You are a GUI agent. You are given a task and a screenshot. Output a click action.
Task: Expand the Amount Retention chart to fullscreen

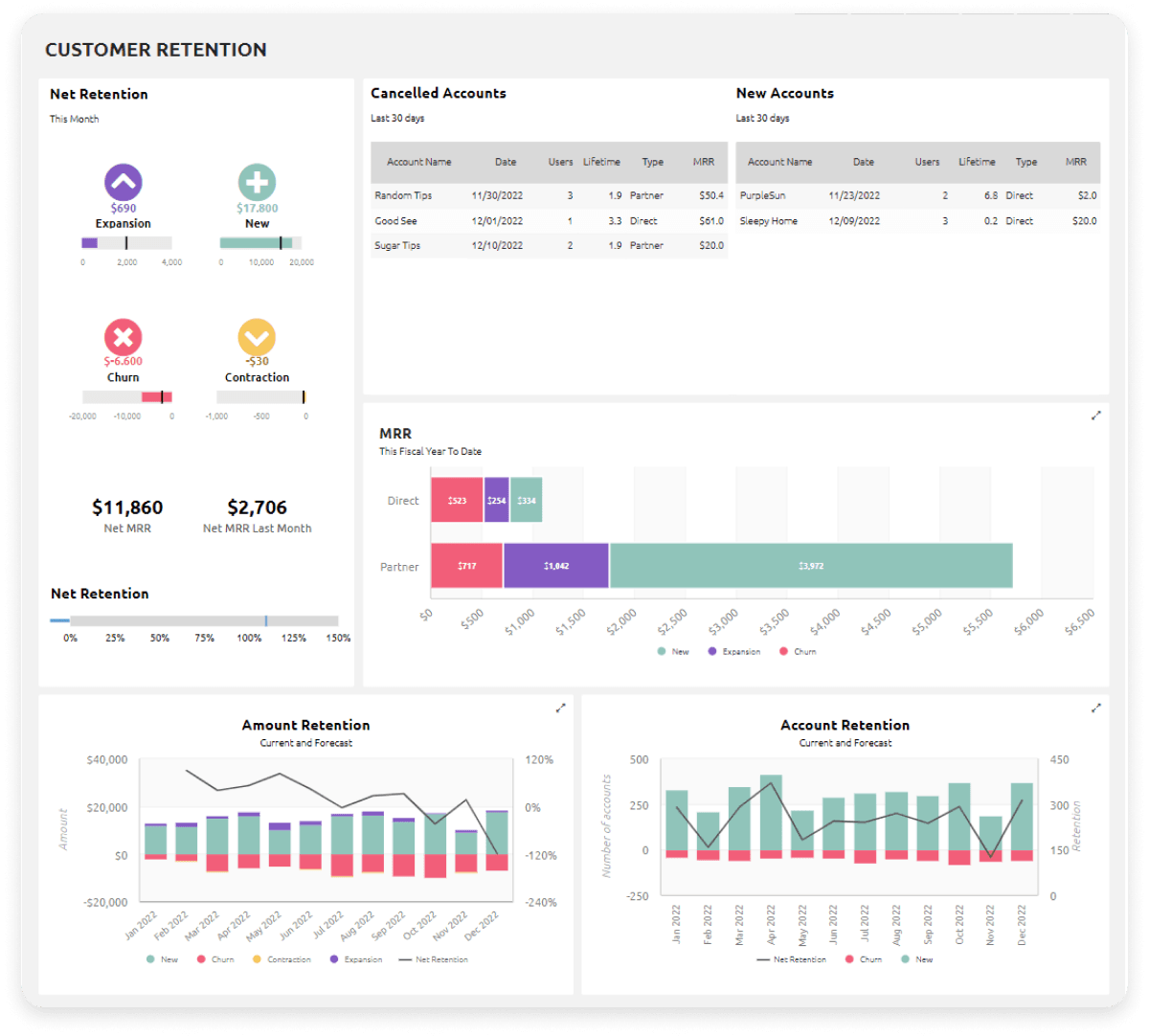pyautogui.click(x=561, y=709)
